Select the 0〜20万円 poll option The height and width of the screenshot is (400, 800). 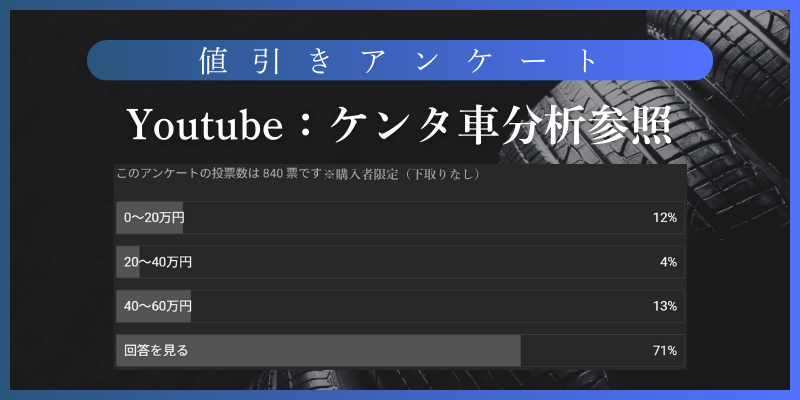click(x=400, y=218)
